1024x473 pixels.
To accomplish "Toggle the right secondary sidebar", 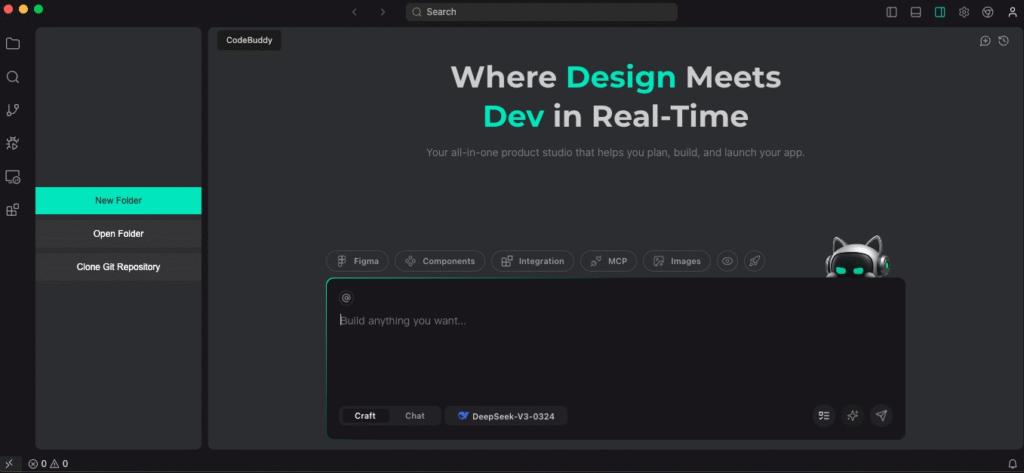I will pos(940,12).
